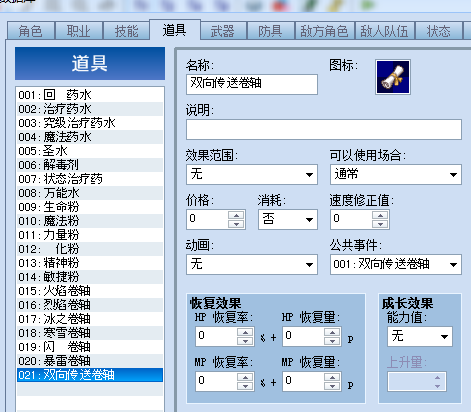471x412 pixels.
Task: Open the 消耗 dropdown
Action: pyautogui.click(x=288, y=219)
